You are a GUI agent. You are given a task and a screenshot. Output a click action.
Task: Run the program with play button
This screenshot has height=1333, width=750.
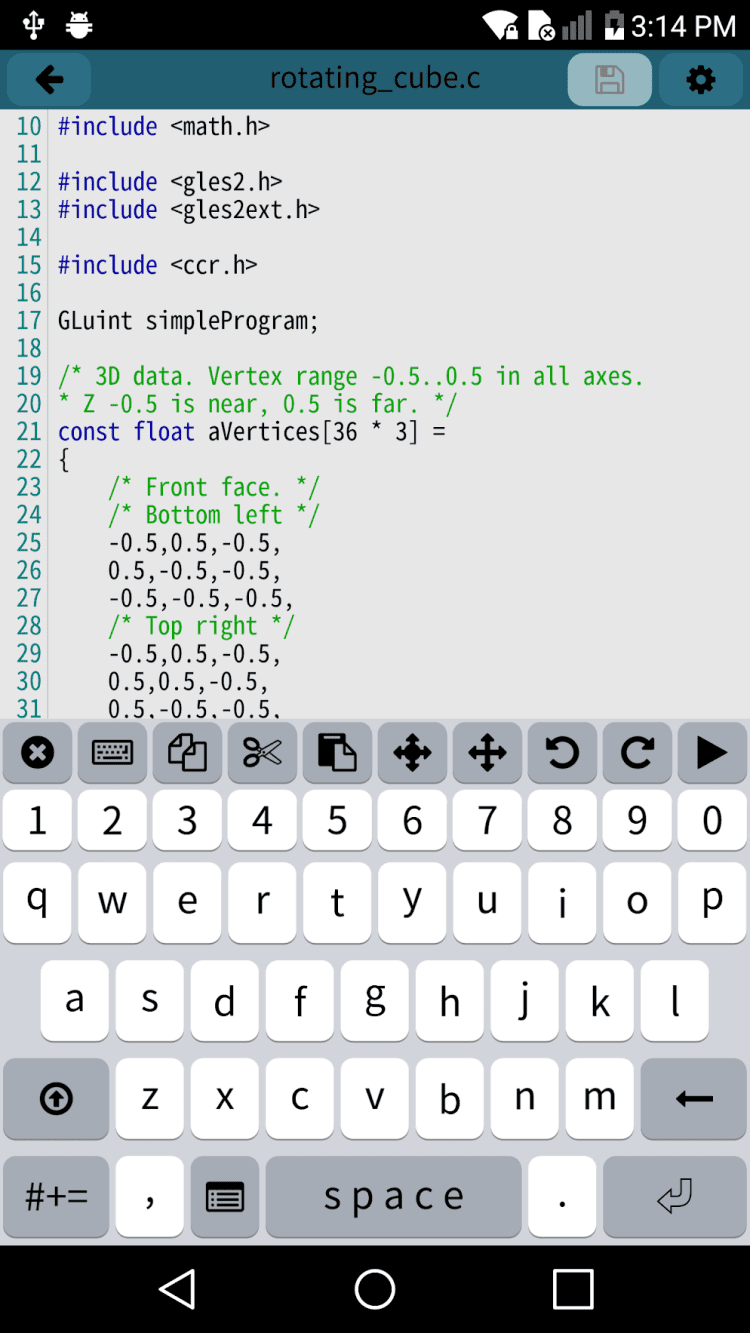pos(712,753)
